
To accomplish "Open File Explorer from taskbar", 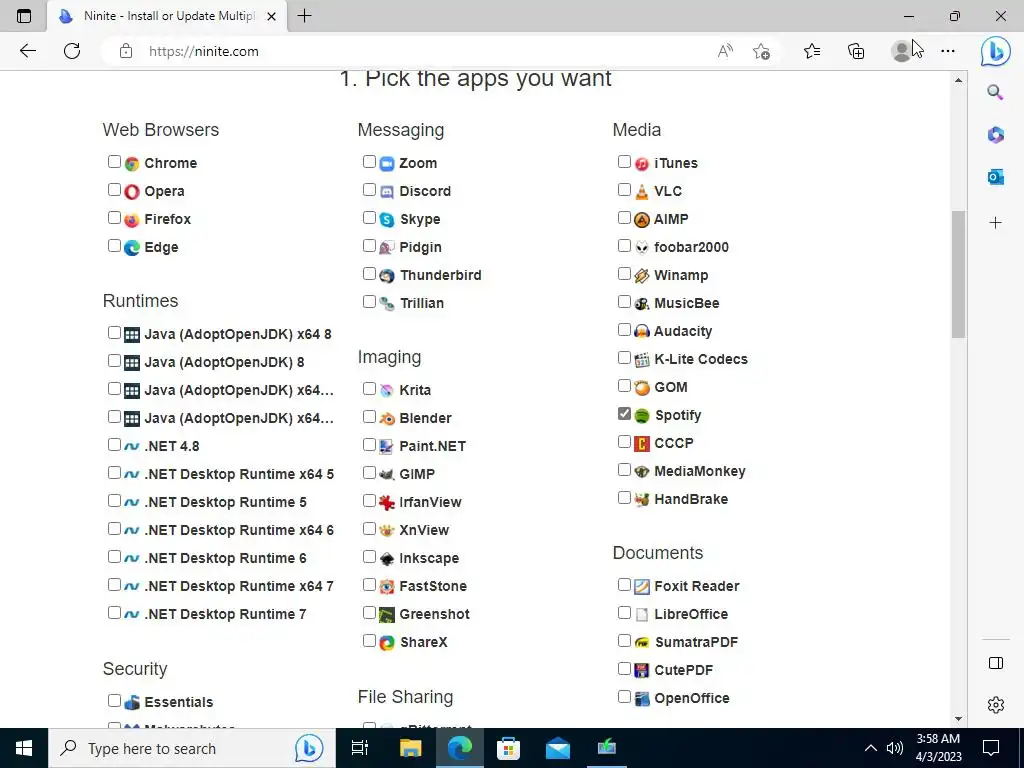I will pyautogui.click(x=410, y=748).
